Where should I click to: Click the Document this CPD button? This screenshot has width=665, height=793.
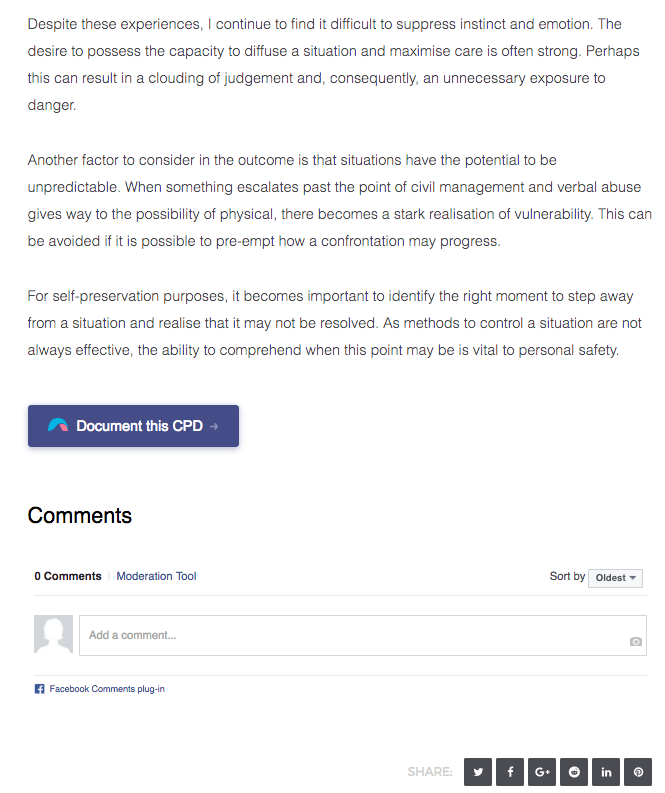134,426
